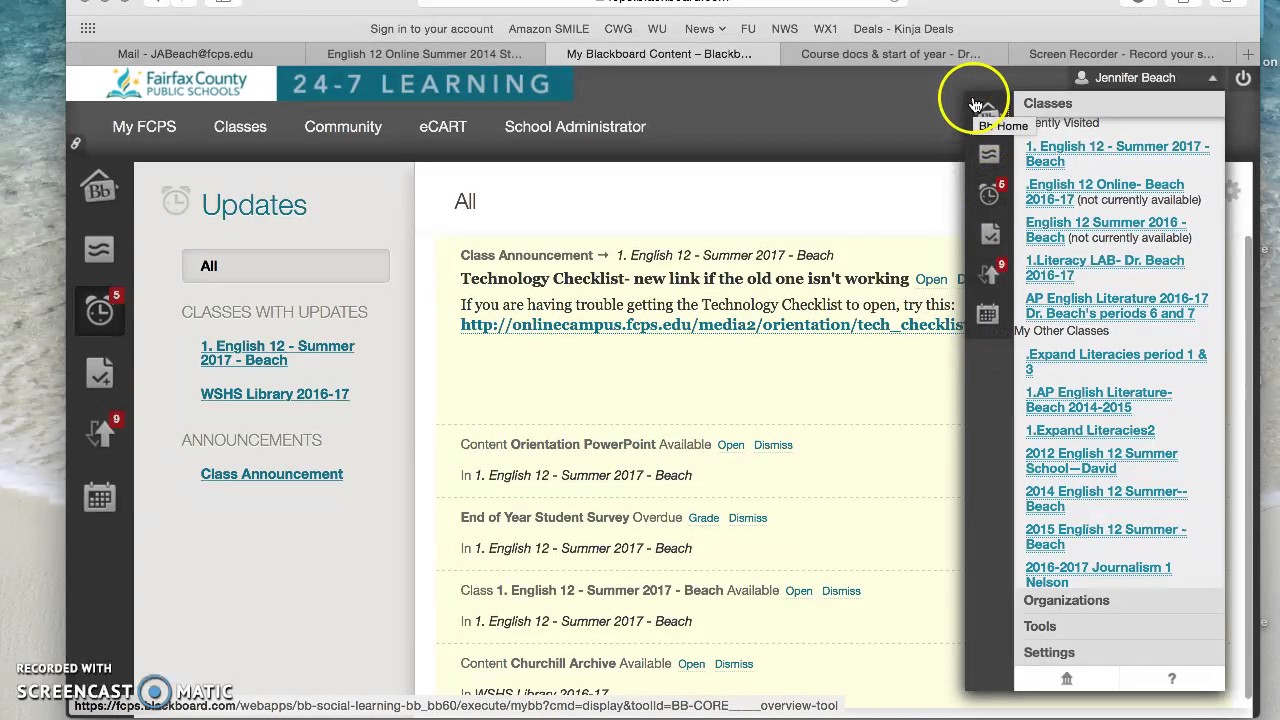
Task: Switch to English 12 Online Summer 2014 tab
Action: [424, 54]
